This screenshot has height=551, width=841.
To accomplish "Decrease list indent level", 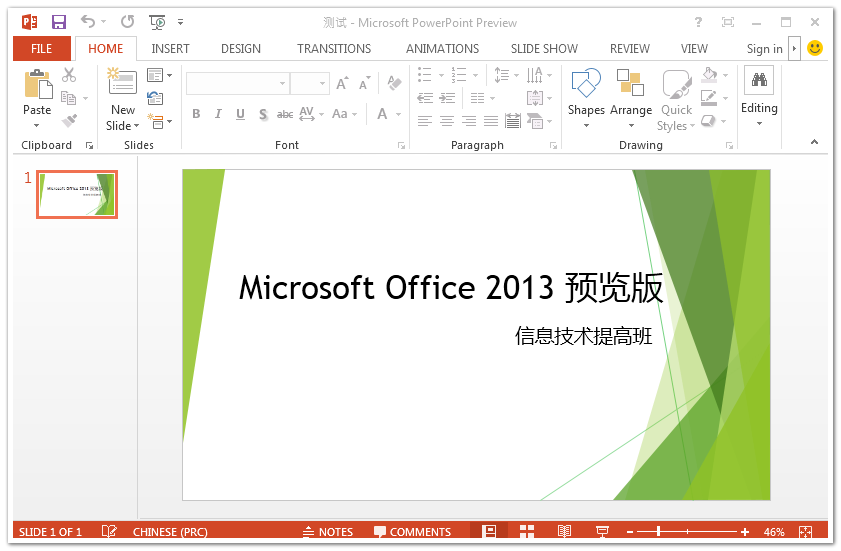I will coord(425,98).
